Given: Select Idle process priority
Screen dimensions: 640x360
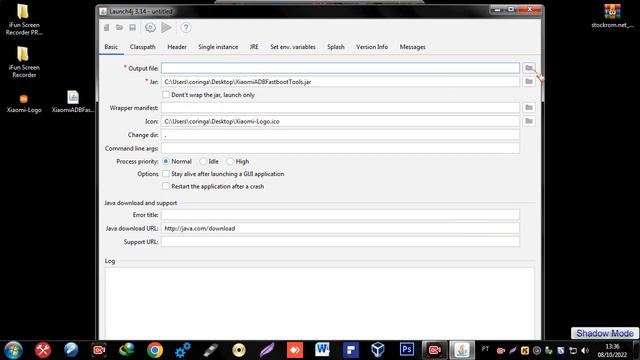Looking at the screenshot, I should [x=203, y=161].
